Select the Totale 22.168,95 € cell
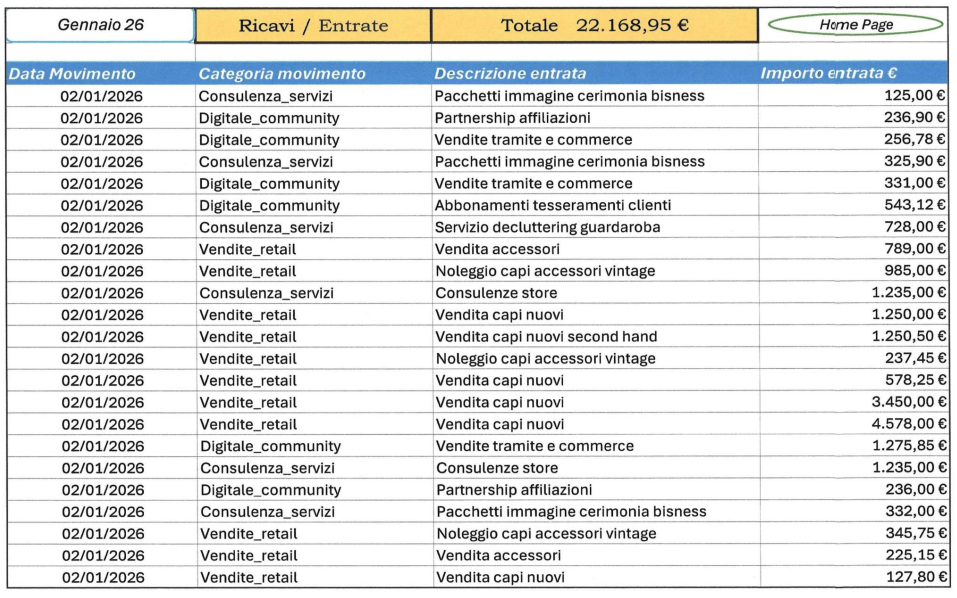The width and height of the screenshot is (957, 598). pyautogui.click(x=595, y=26)
